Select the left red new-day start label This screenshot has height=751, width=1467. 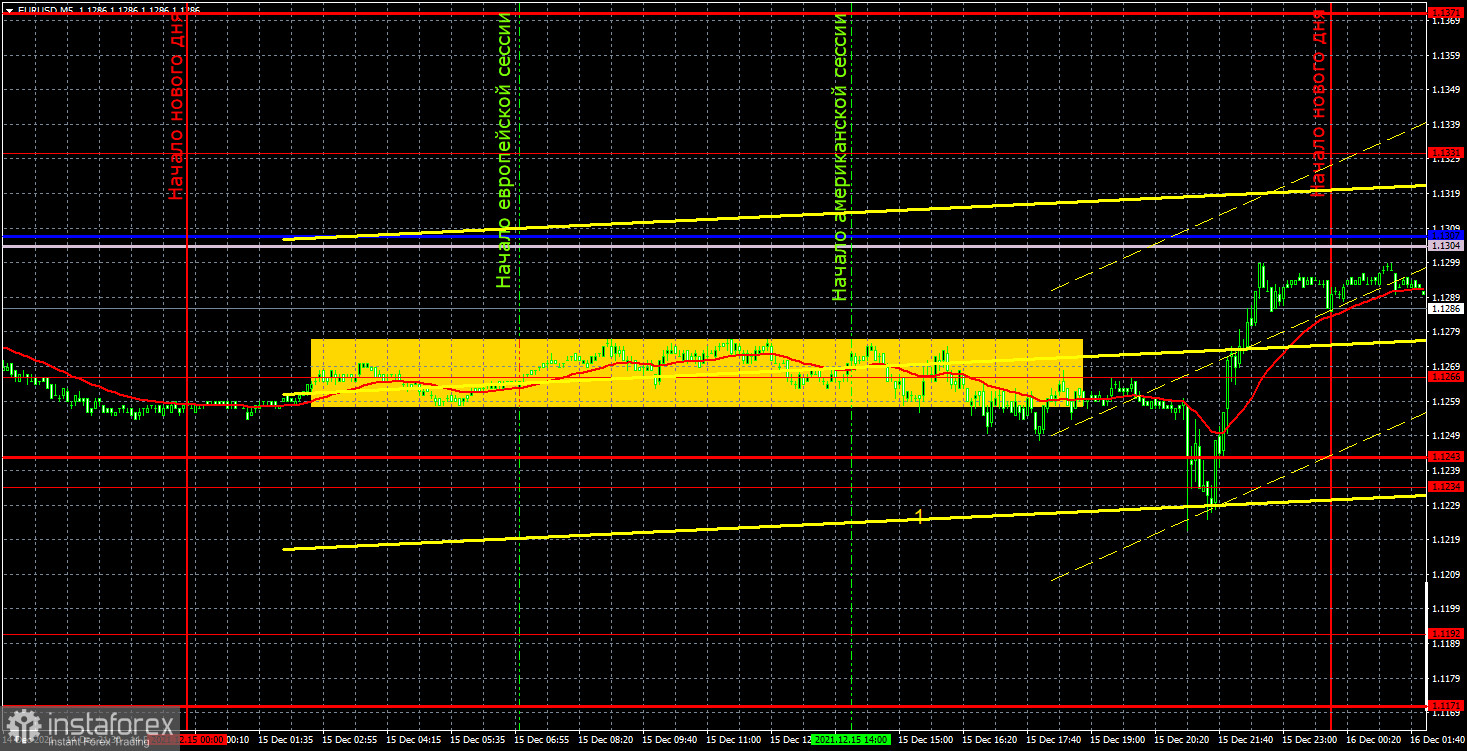click(176, 105)
